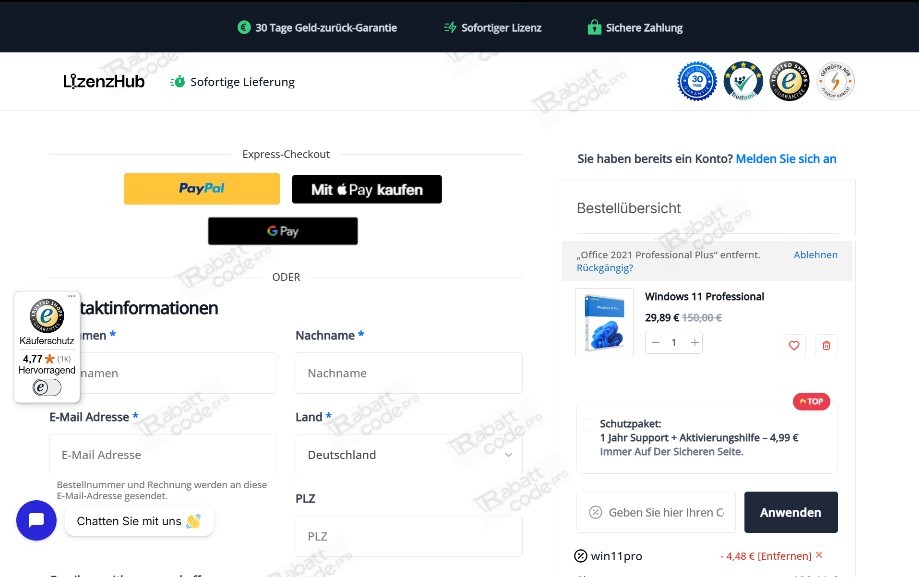Click Rückgängig? to restore Office 2021
Viewport: 919px width, 577px height.
click(604, 268)
